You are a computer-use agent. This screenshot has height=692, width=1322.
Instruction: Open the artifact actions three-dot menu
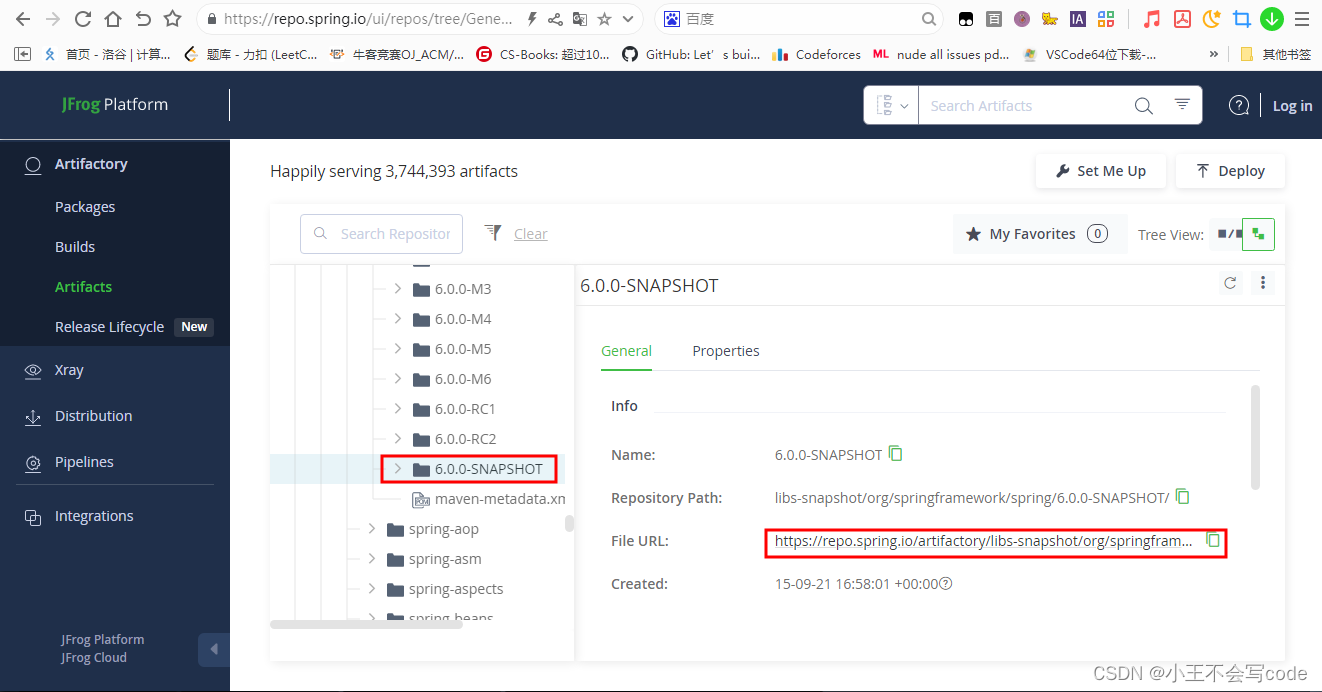pyautogui.click(x=1263, y=283)
